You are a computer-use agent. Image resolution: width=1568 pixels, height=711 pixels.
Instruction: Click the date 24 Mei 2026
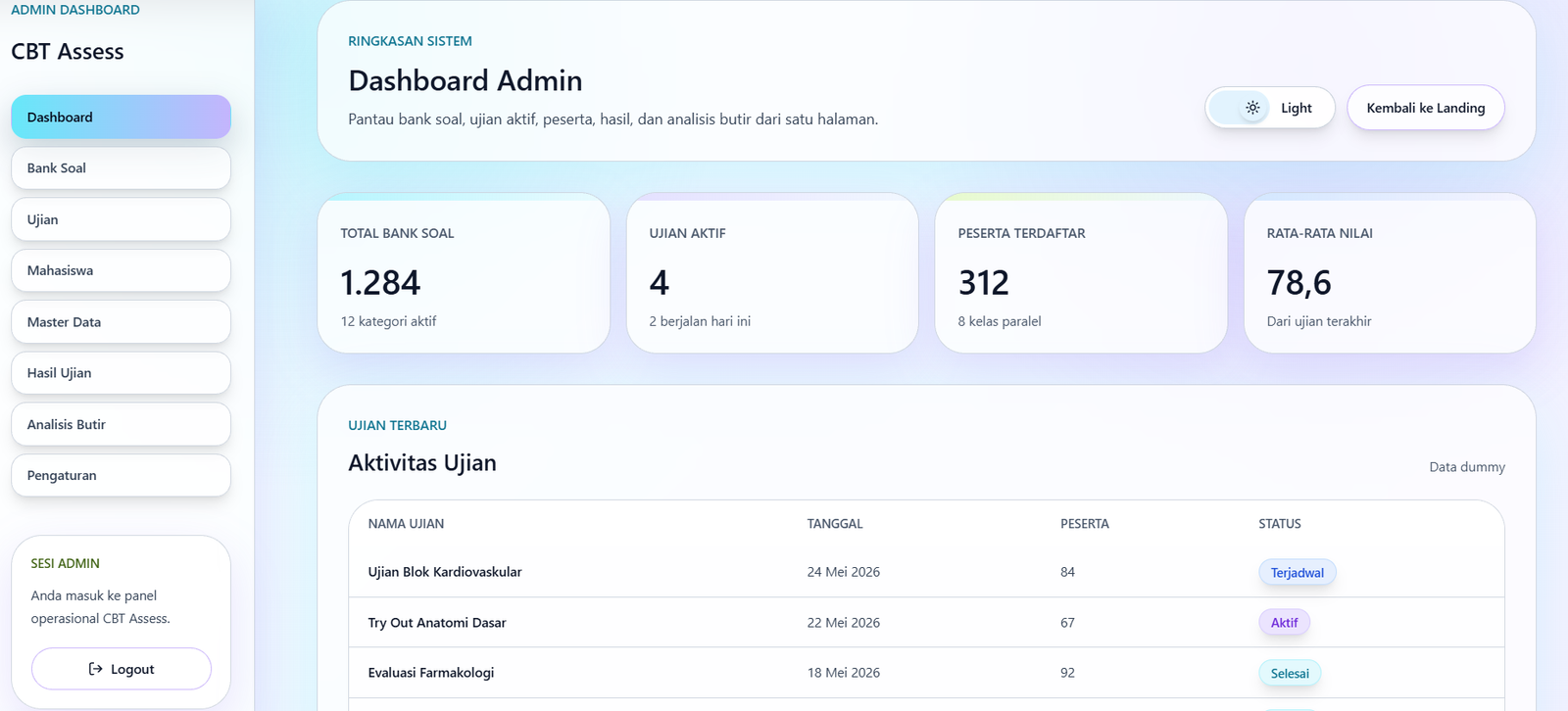(x=844, y=572)
